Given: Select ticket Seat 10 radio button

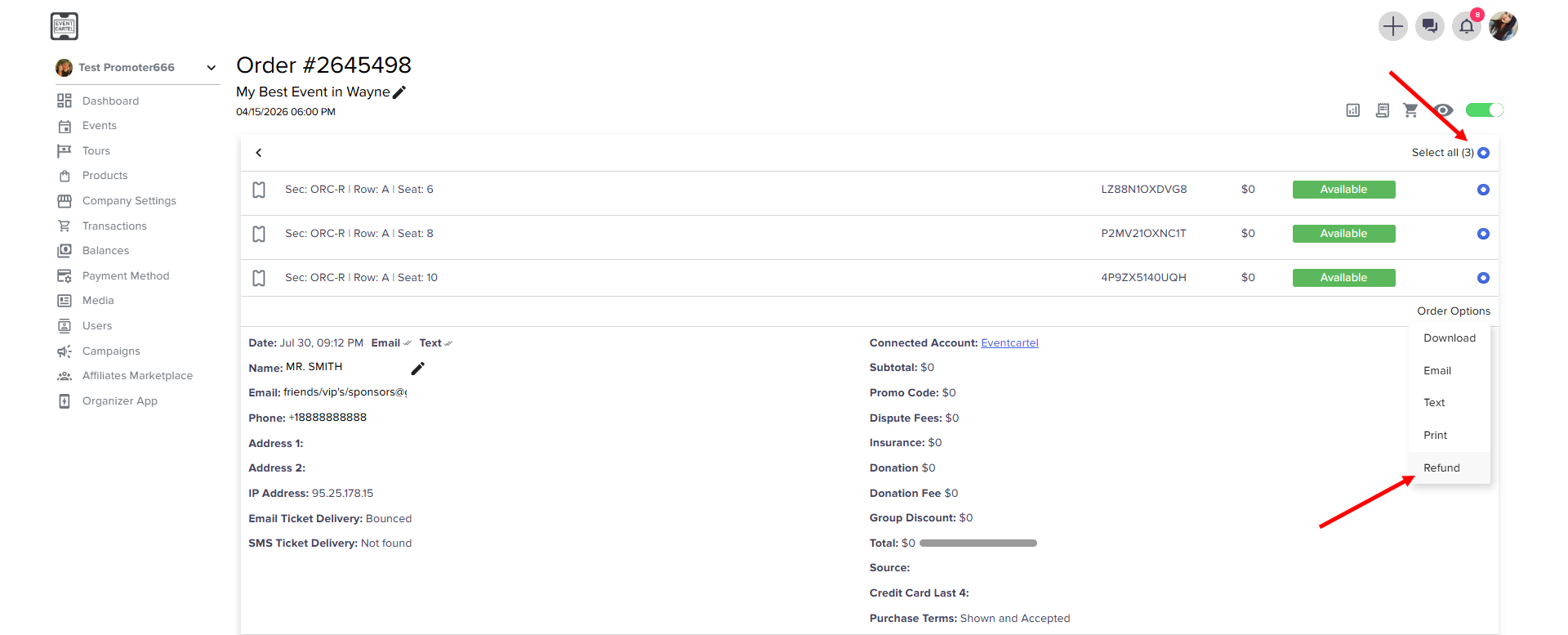Looking at the screenshot, I should point(1483,278).
